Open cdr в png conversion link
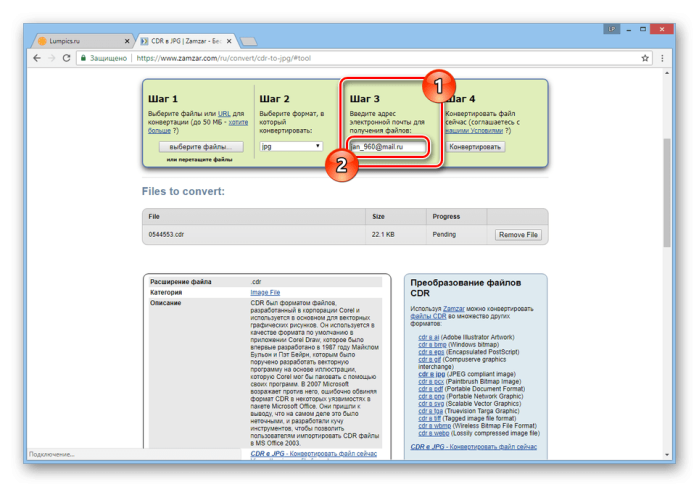Screen dimensions: 699x487 tap(431, 396)
